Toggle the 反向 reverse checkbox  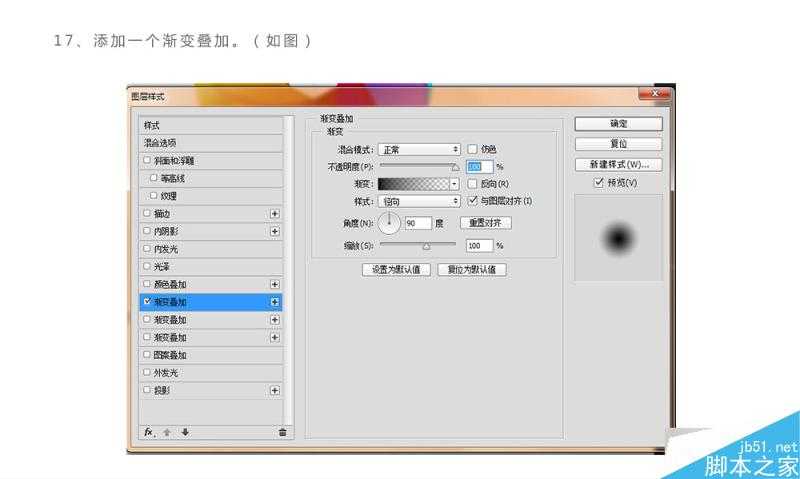472,184
